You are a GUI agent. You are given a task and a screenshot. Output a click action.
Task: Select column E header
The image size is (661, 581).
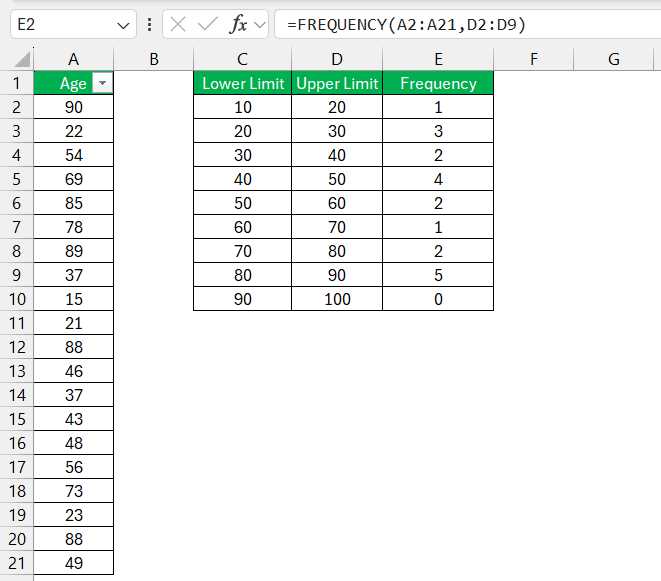pyautogui.click(x=438, y=59)
